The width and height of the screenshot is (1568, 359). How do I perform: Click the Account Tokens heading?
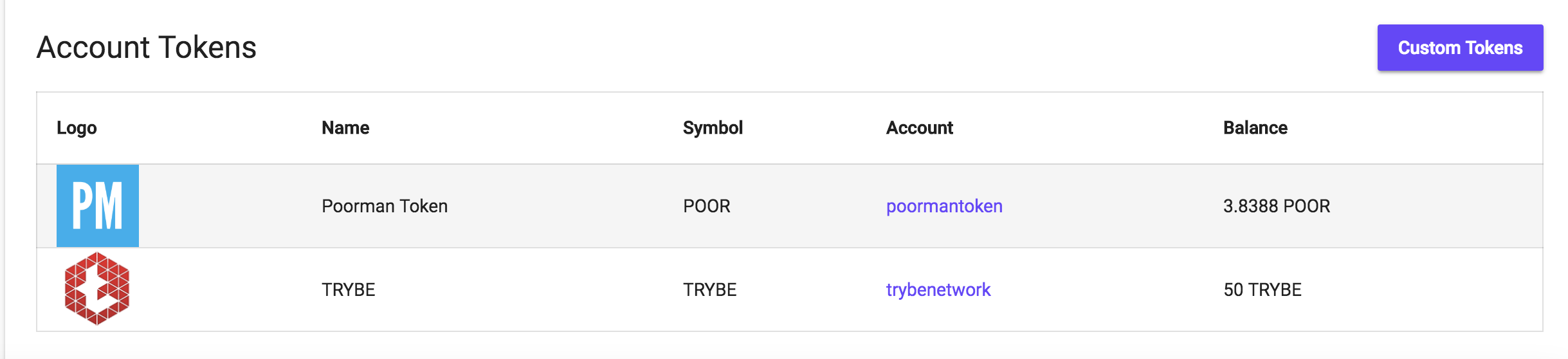point(147,47)
